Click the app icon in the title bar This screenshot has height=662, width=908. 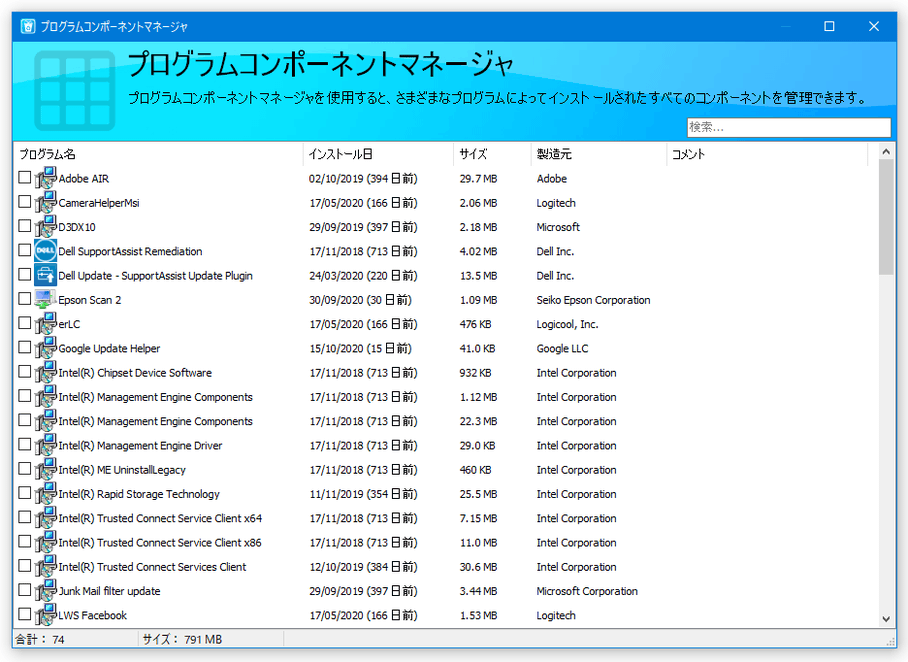pos(28,27)
